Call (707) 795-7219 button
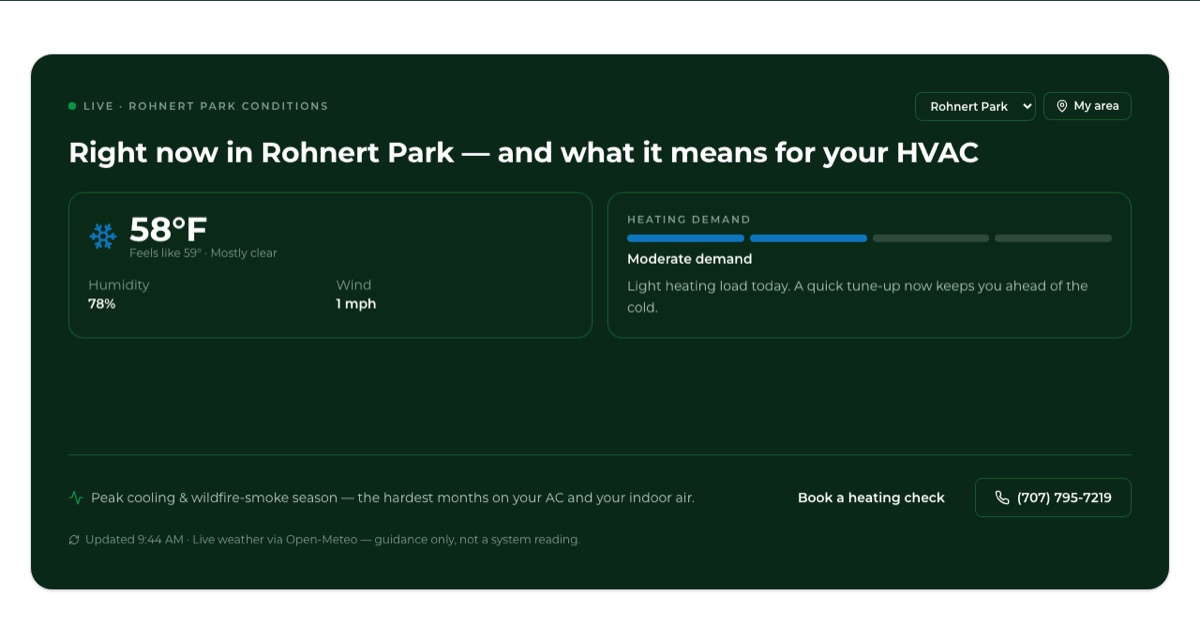Screen dimensions: 1200x643 (x=1053, y=497)
